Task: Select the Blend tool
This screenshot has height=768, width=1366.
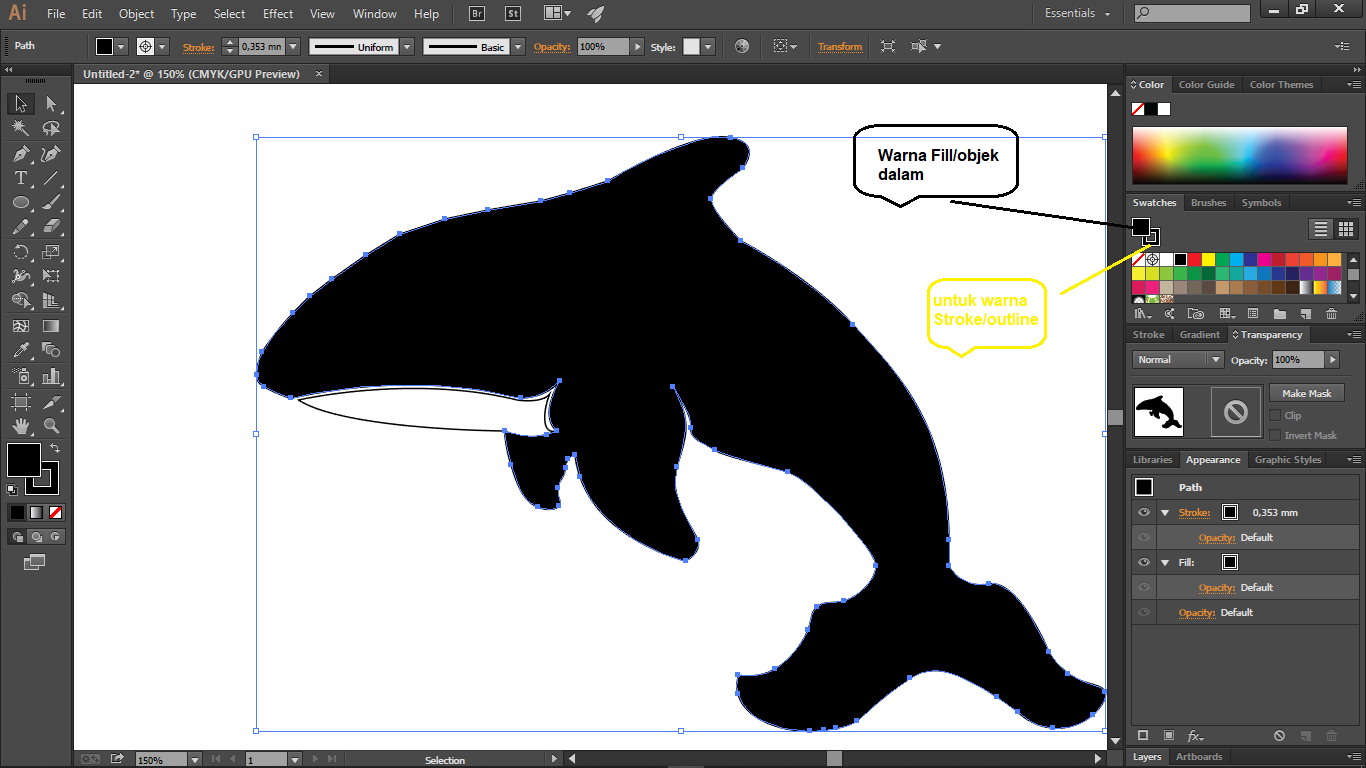Action: pos(51,350)
